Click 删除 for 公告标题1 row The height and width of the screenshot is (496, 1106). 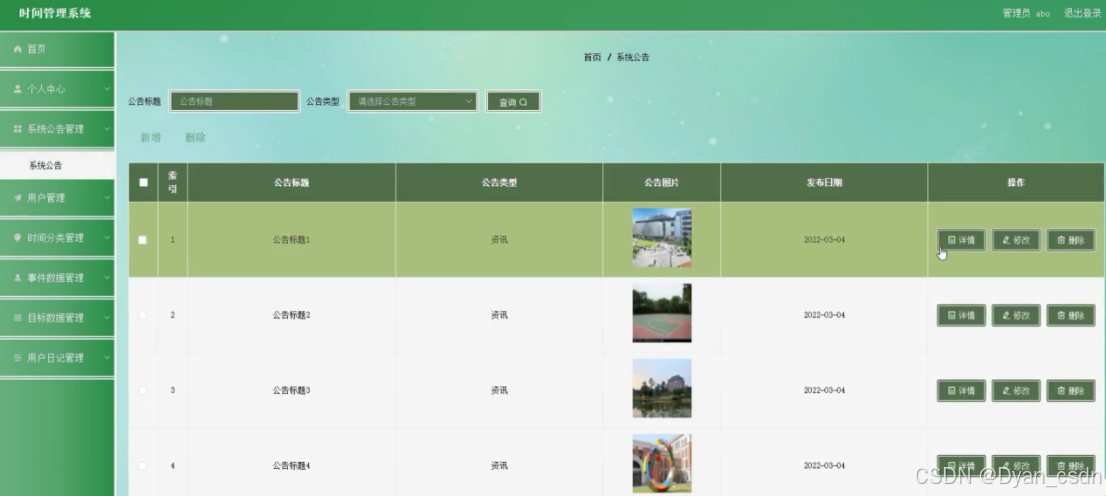[1071, 240]
